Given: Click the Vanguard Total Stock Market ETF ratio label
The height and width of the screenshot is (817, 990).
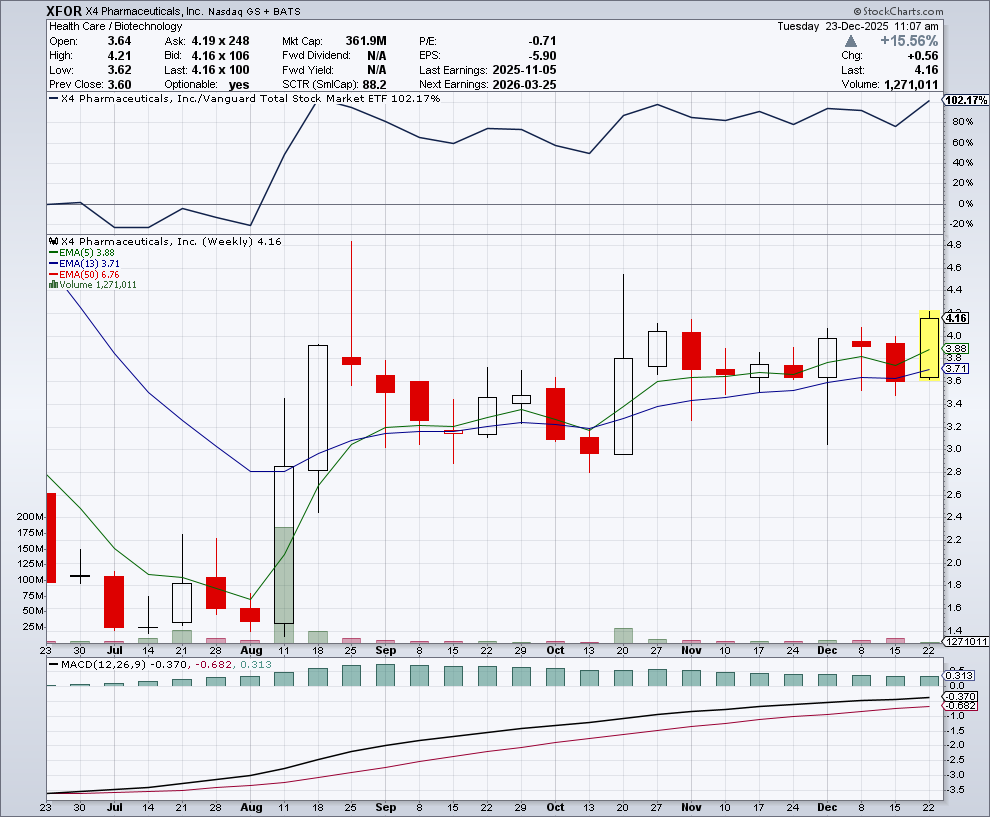Looking at the screenshot, I should click(251, 98).
